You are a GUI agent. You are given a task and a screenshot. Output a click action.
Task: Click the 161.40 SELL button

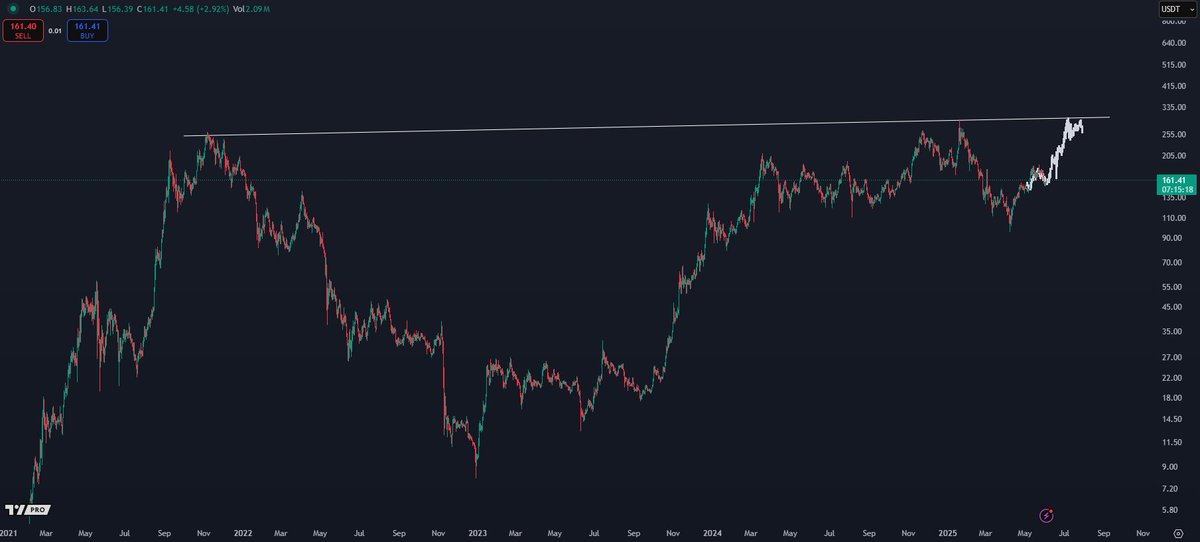coord(22,30)
